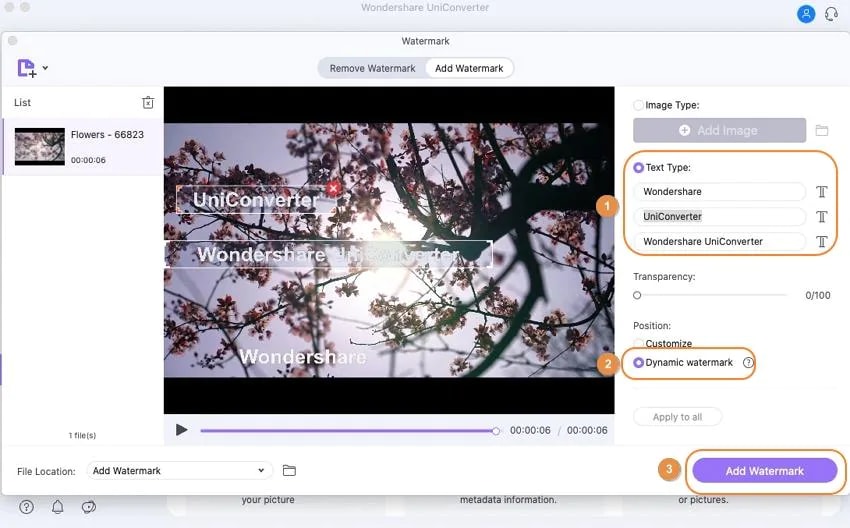This screenshot has width=850, height=528.
Task: Click Dynamic watermark help question icon
Action: click(748, 363)
